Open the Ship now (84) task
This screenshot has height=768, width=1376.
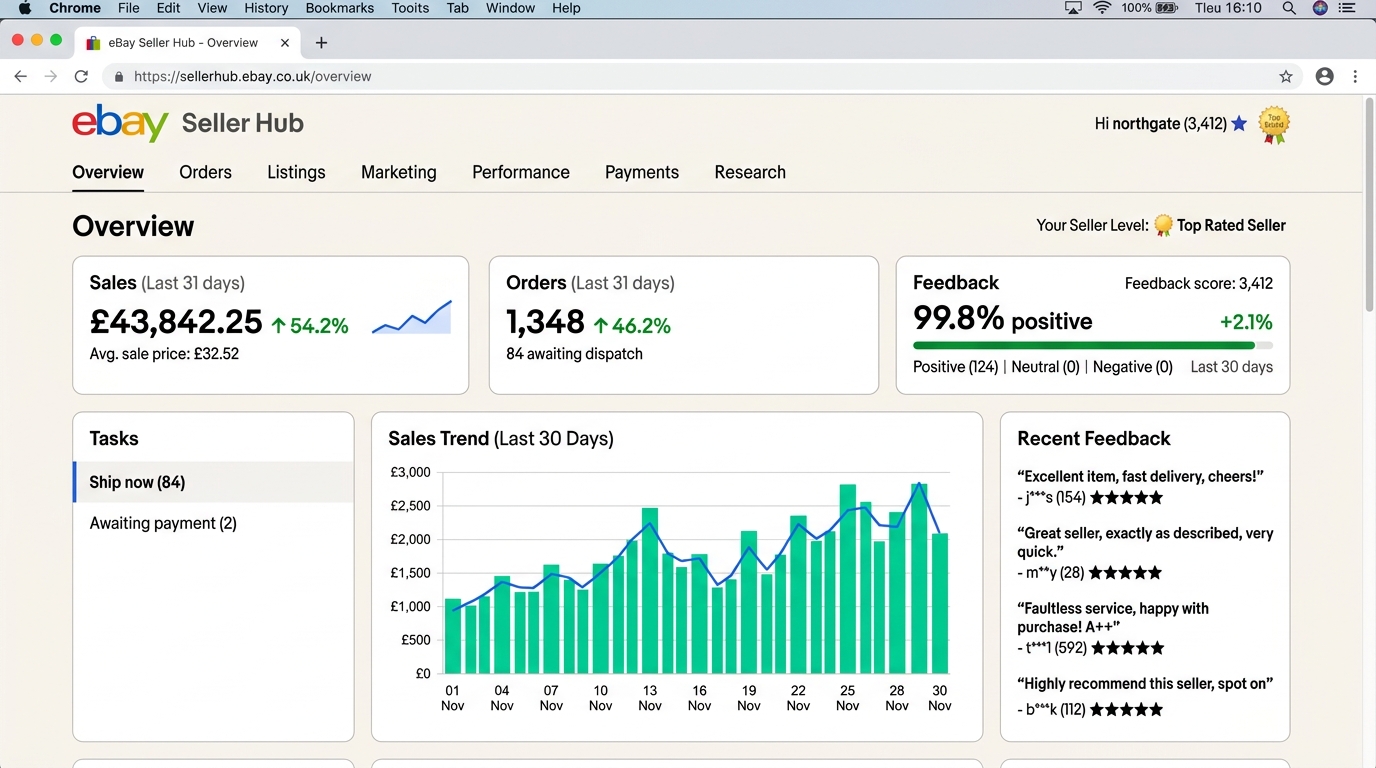pyautogui.click(x=213, y=482)
